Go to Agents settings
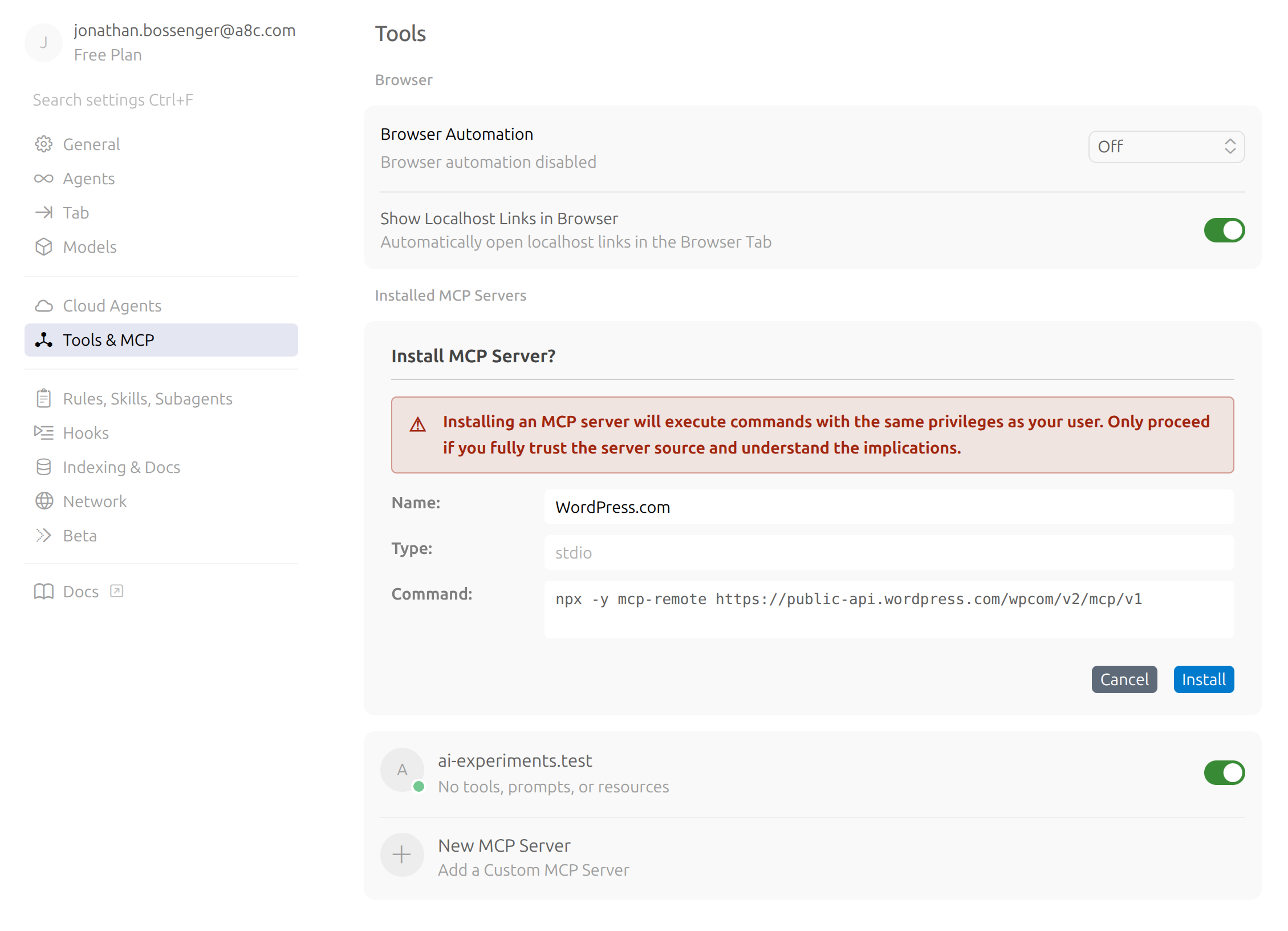Image resolution: width=1288 pixels, height=931 pixels. coord(161,179)
